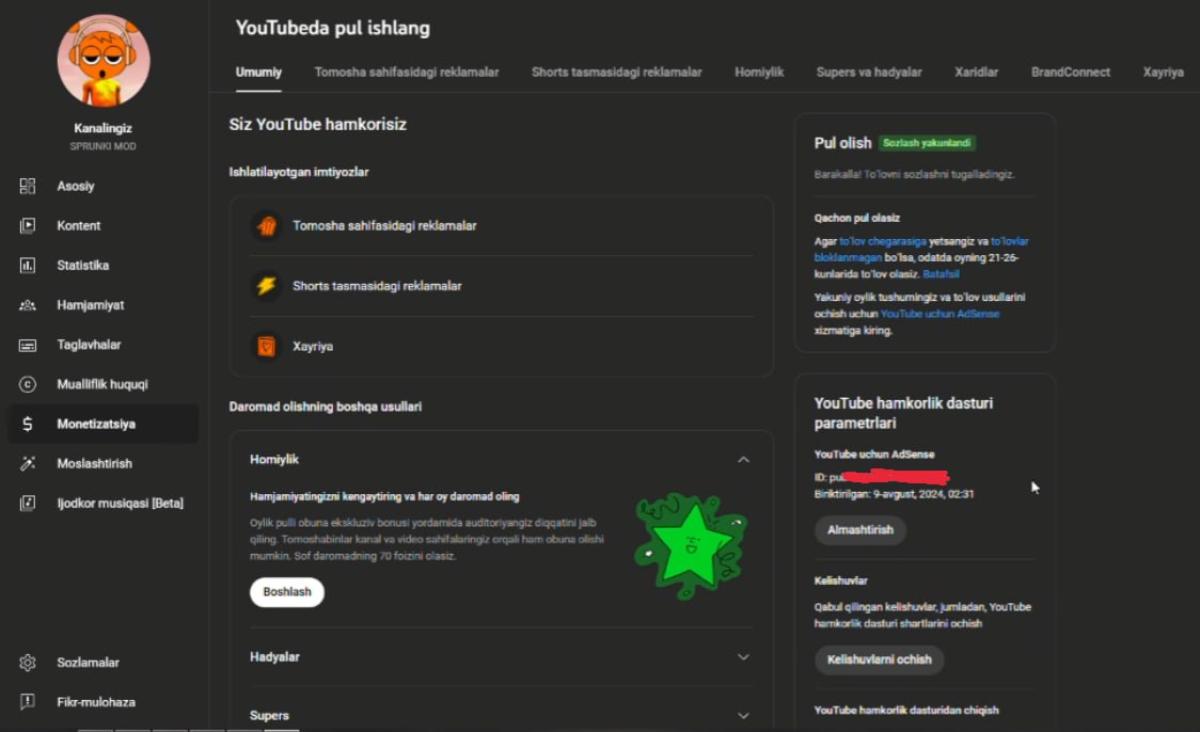This screenshot has height=732, width=1200.
Task: Go to Hamjamiyat in the sidebar
Action: [91, 305]
